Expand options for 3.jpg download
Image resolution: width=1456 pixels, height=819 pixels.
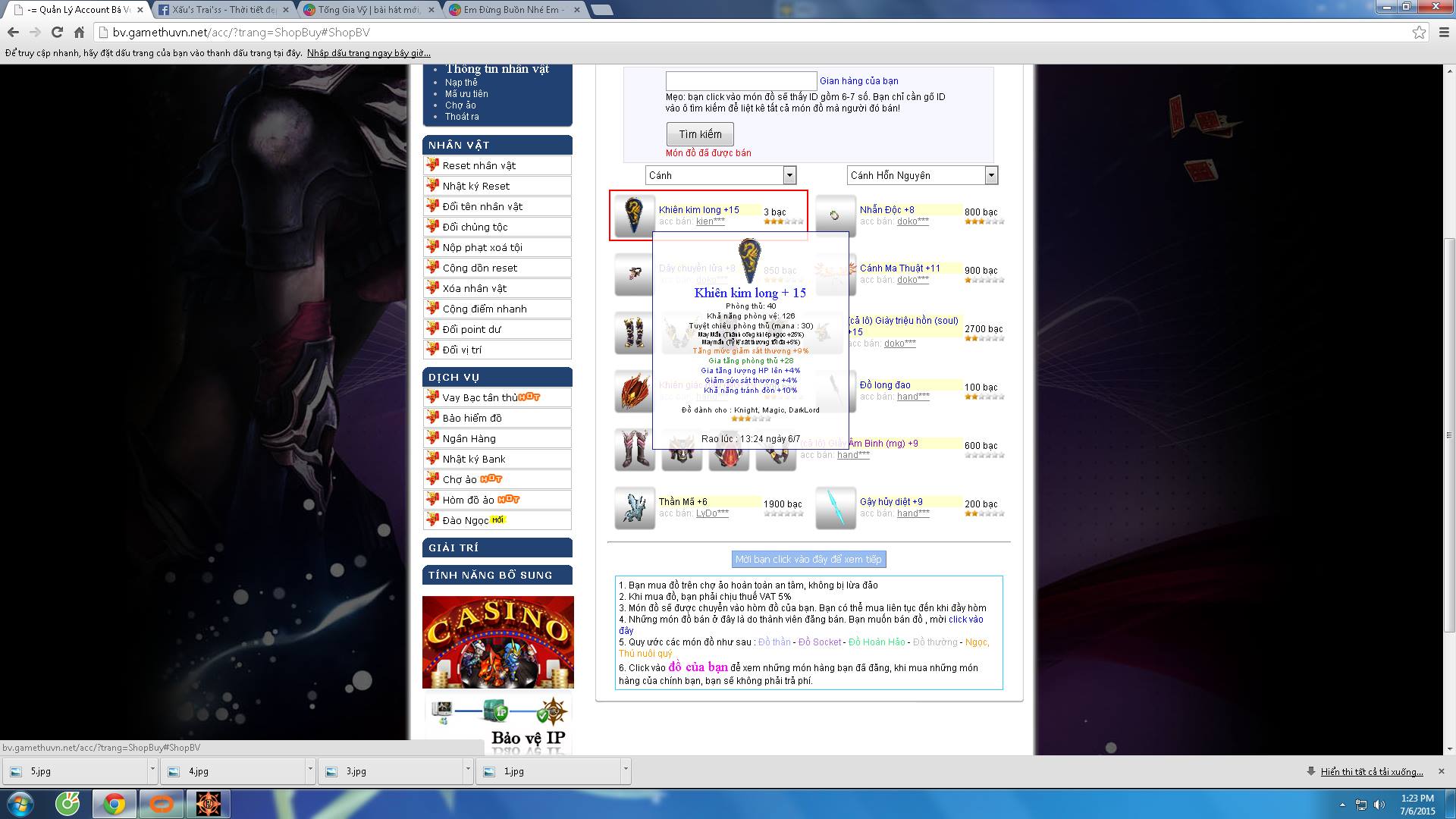point(468,770)
